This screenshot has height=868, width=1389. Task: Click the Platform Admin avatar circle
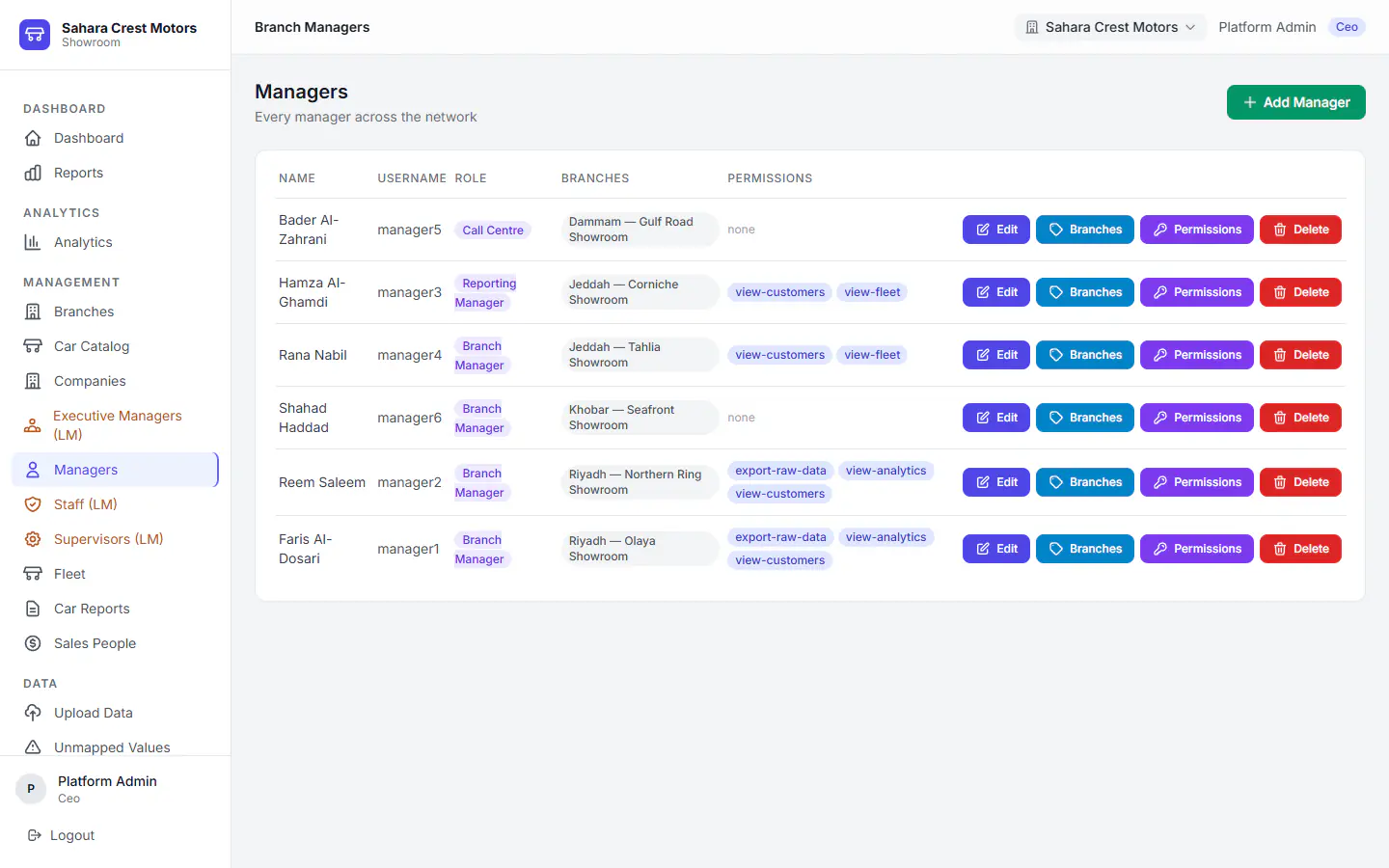point(31,789)
